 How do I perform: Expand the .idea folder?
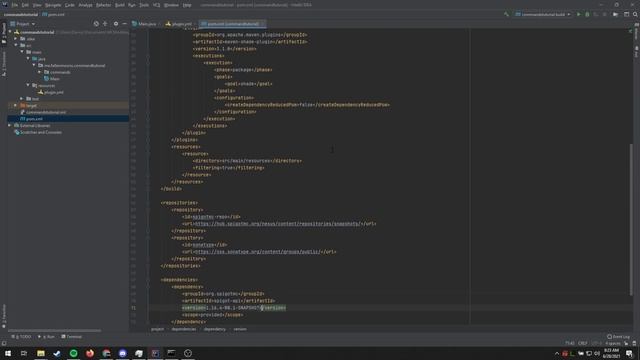(16, 39)
